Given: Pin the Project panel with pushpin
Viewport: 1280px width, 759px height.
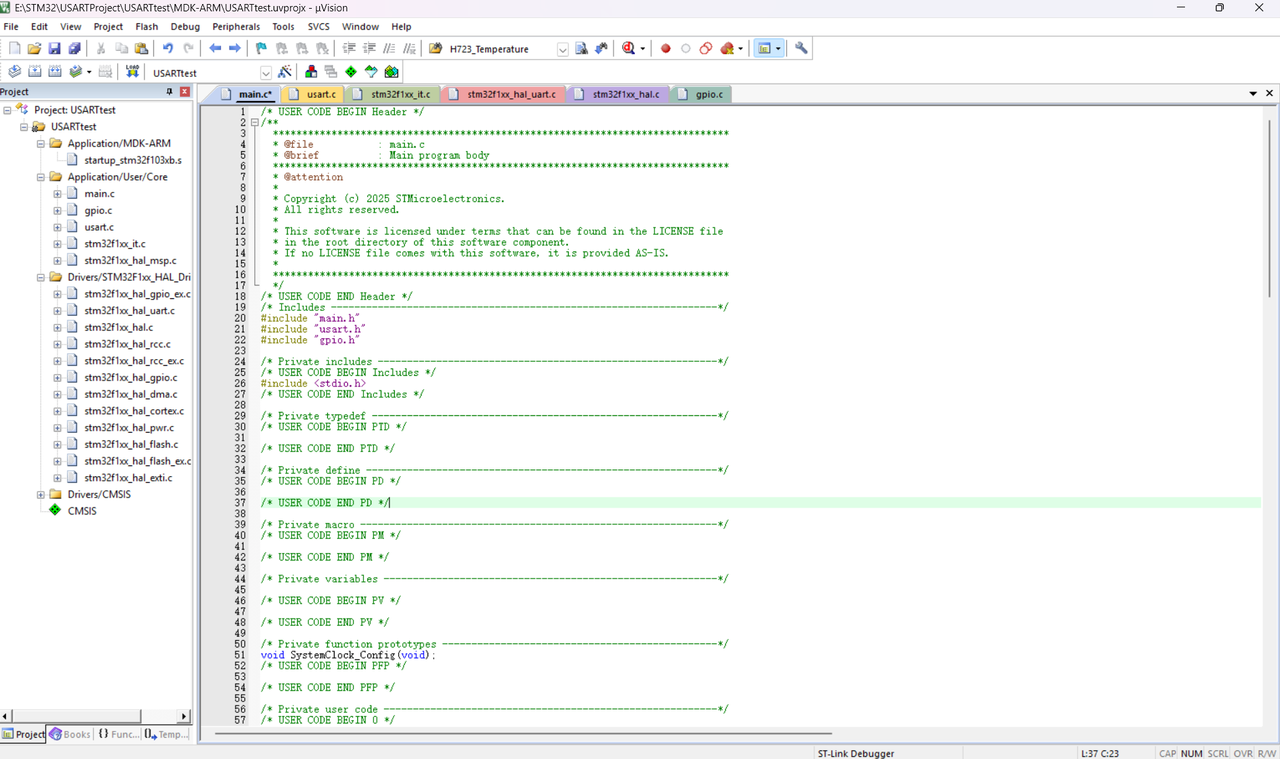Looking at the screenshot, I should coord(169,92).
